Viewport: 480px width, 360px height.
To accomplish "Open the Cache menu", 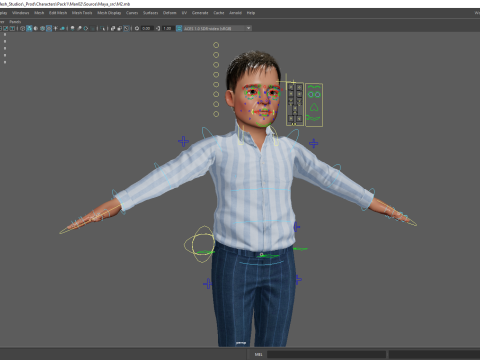I will (x=219, y=13).
